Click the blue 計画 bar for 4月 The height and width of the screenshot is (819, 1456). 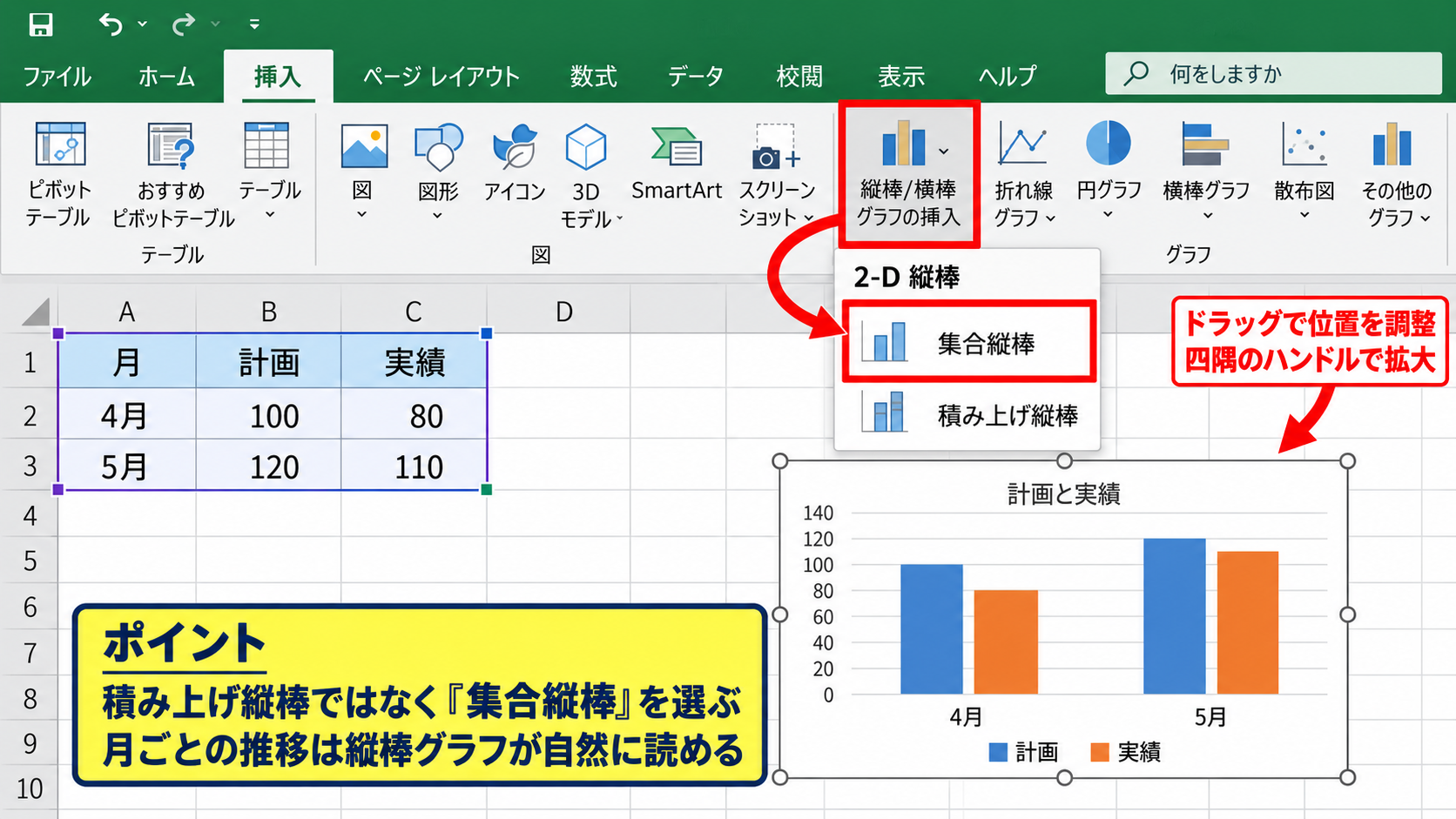click(932, 629)
